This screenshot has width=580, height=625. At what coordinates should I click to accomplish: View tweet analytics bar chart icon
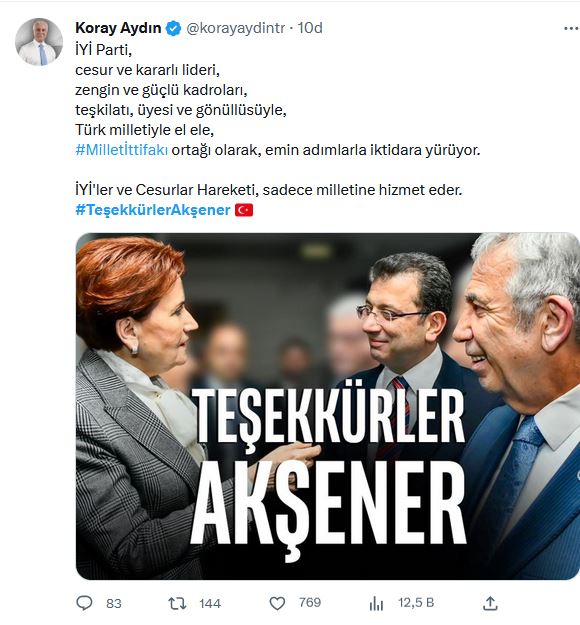(376, 603)
